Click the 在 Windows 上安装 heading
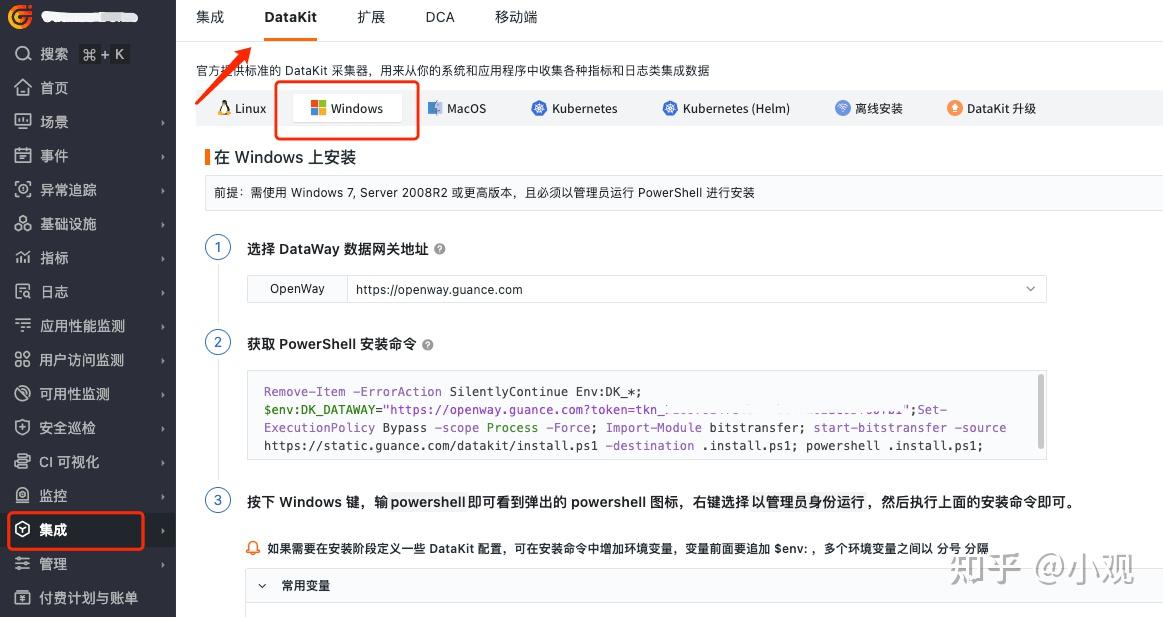This screenshot has height=617, width=1163. pos(285,157)
